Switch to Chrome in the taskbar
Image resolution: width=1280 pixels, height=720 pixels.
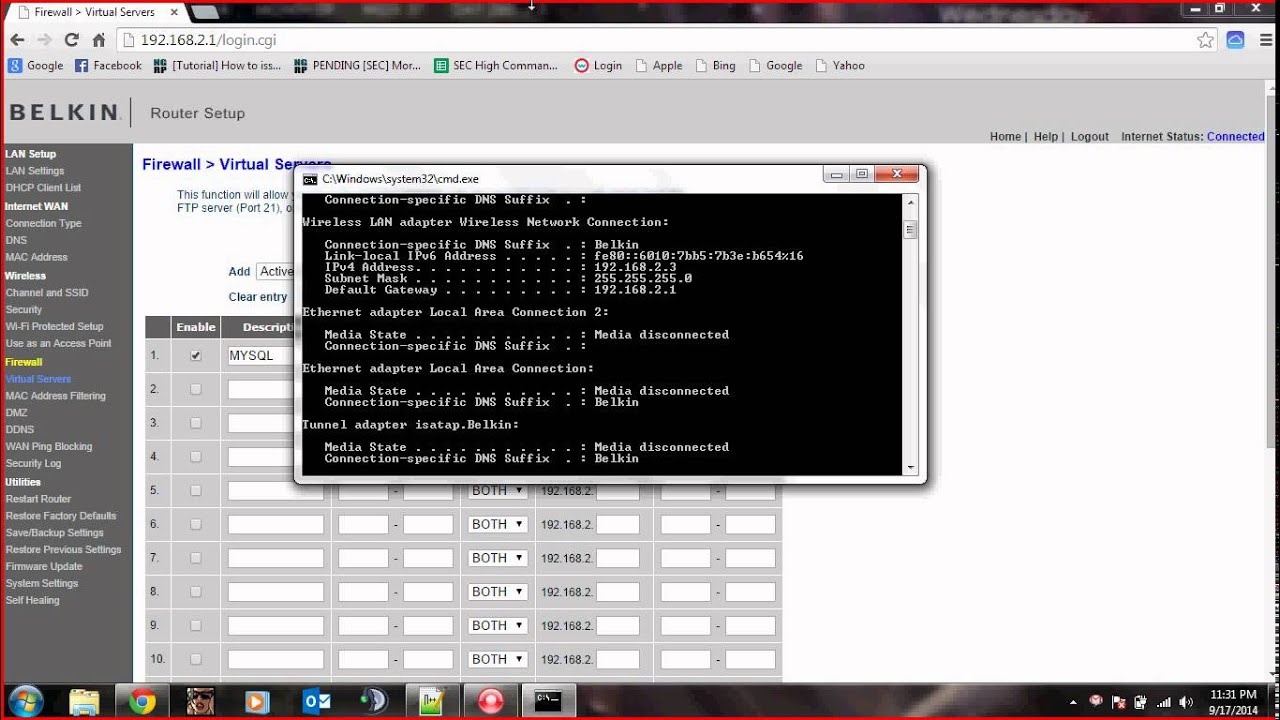pos(142,701)
